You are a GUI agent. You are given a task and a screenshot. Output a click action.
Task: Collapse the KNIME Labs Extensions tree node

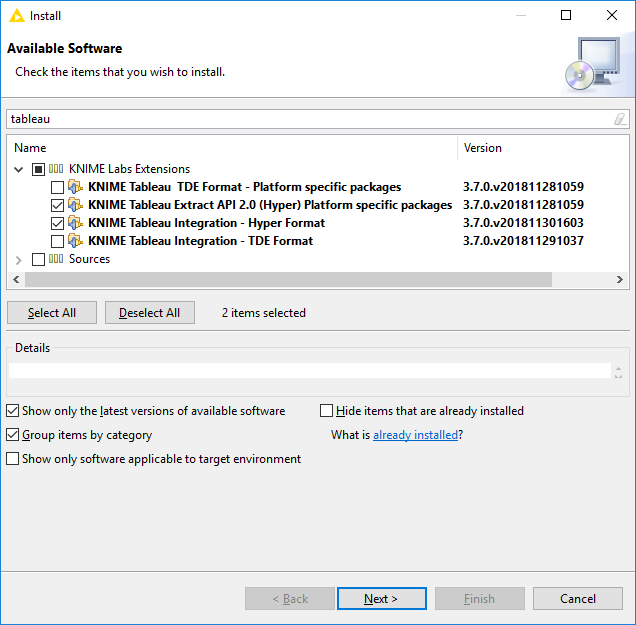[19, 170]
